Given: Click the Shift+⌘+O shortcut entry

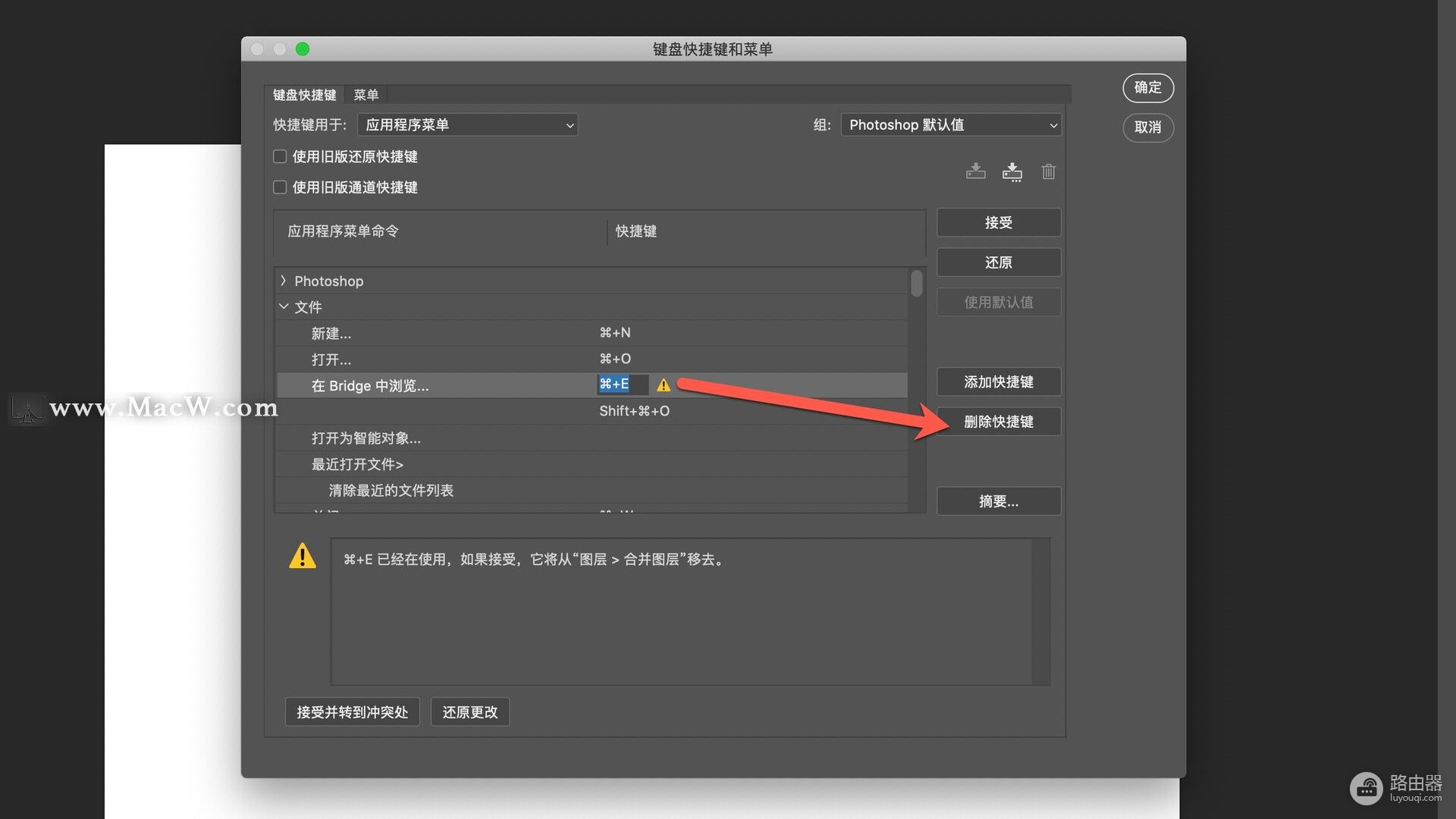Looking at the screenshot, I should coord(635,411).
